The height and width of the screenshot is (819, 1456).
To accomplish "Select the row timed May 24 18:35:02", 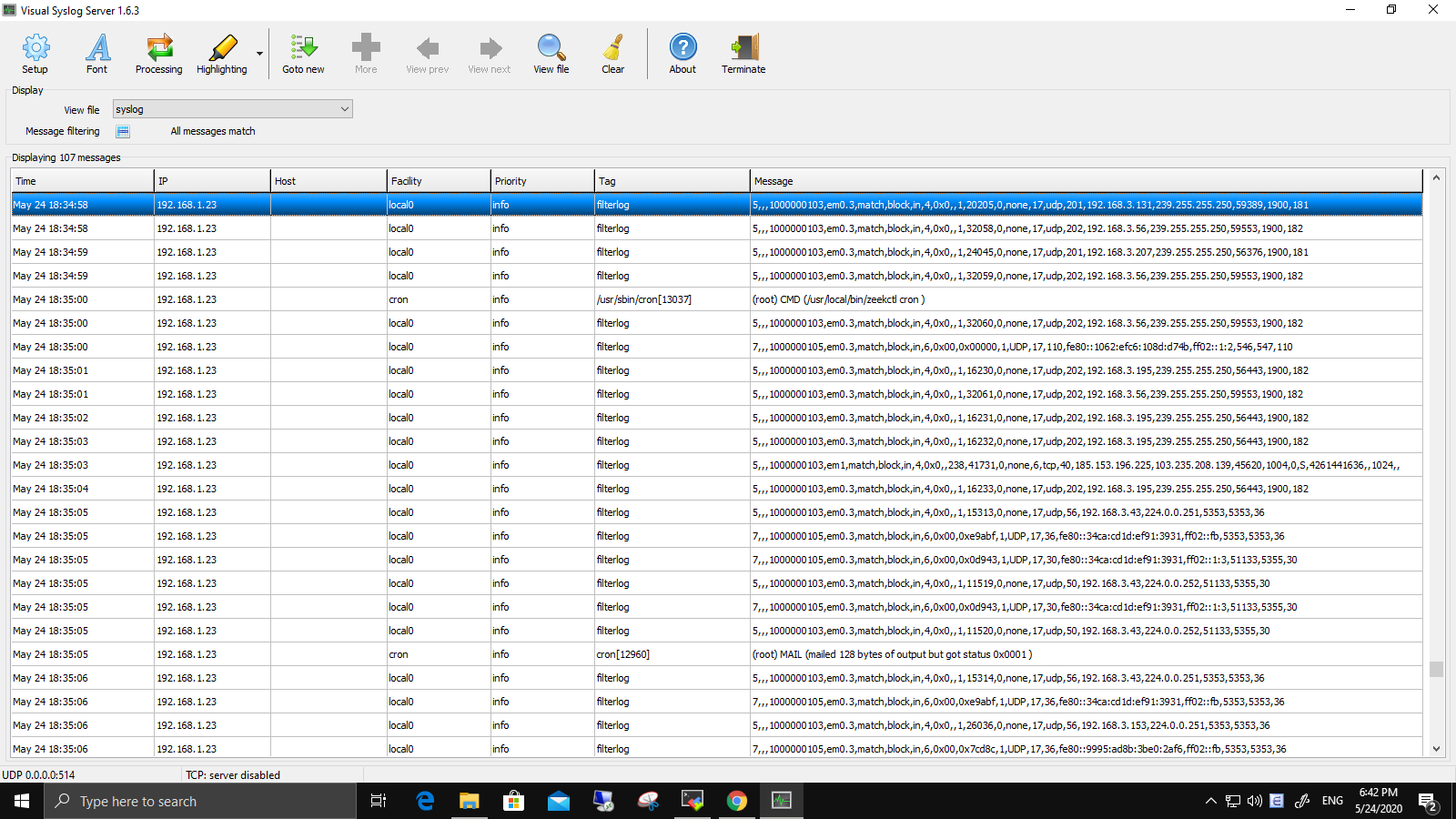I will (717, 418).
